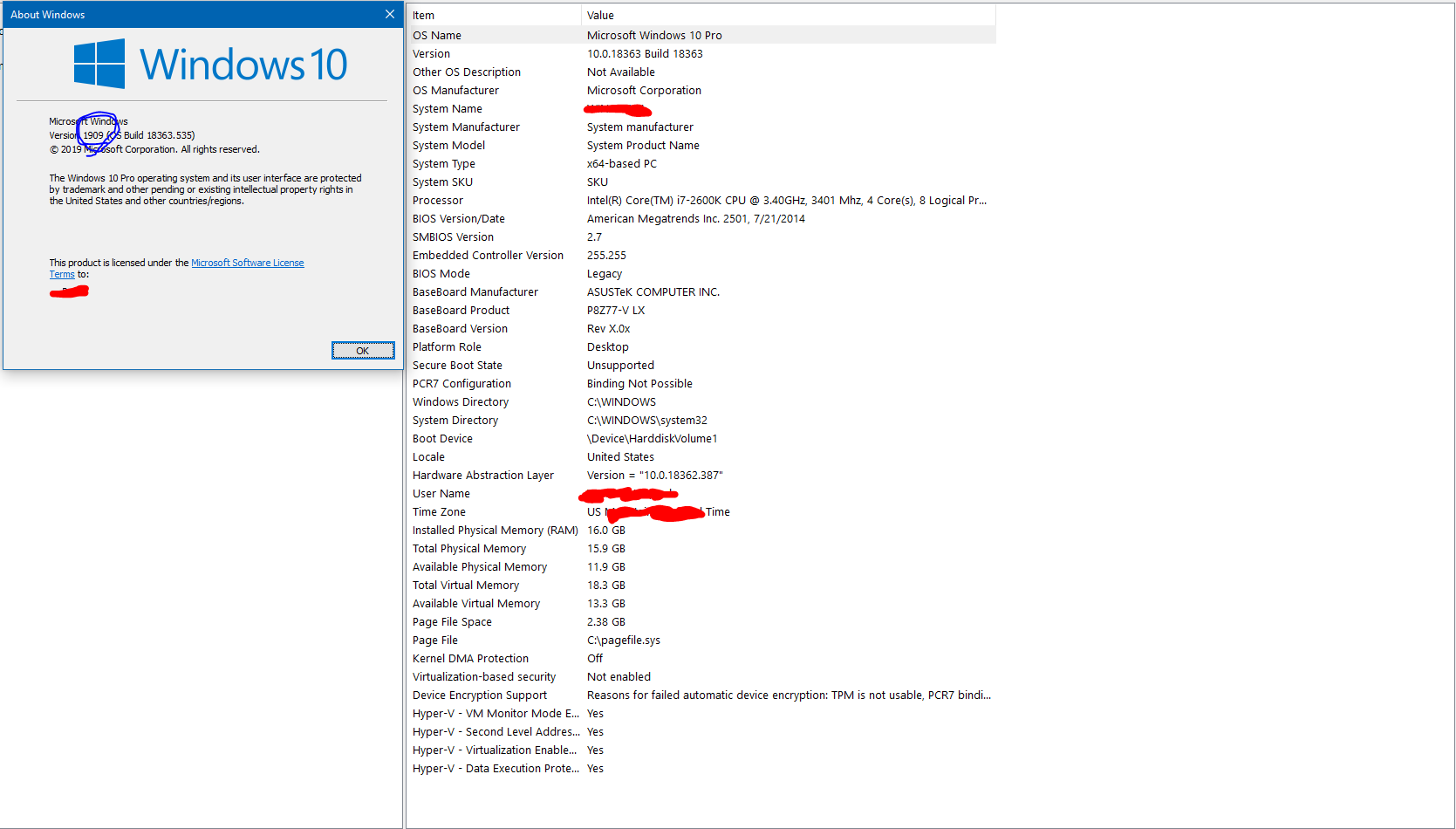Click the 10.0.18363 Build 18363 value
The height and width of the screenshot is (829, 1456).
click(645, 53)
